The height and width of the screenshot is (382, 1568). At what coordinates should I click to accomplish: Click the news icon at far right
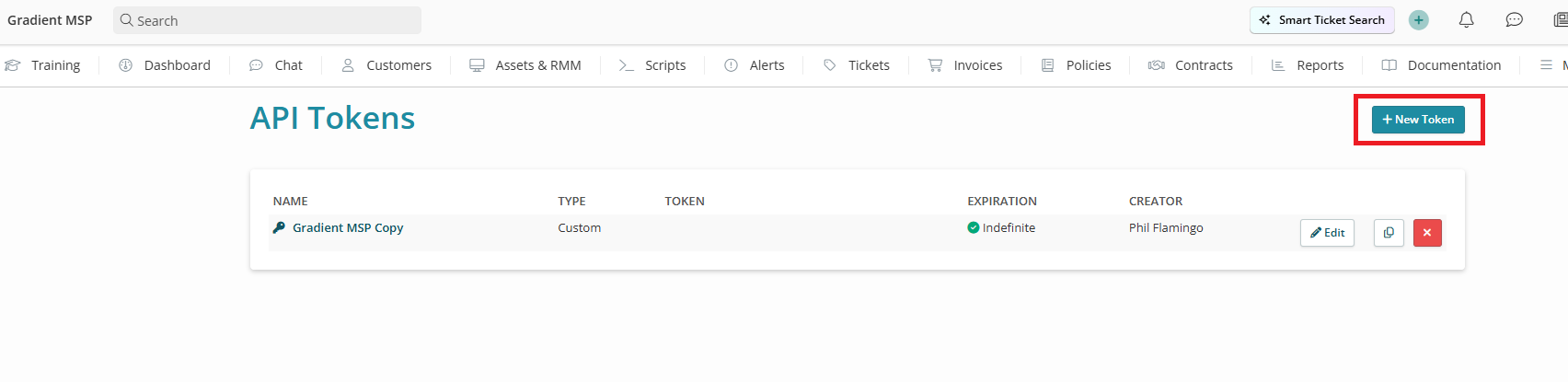(x=1560, y=20)
